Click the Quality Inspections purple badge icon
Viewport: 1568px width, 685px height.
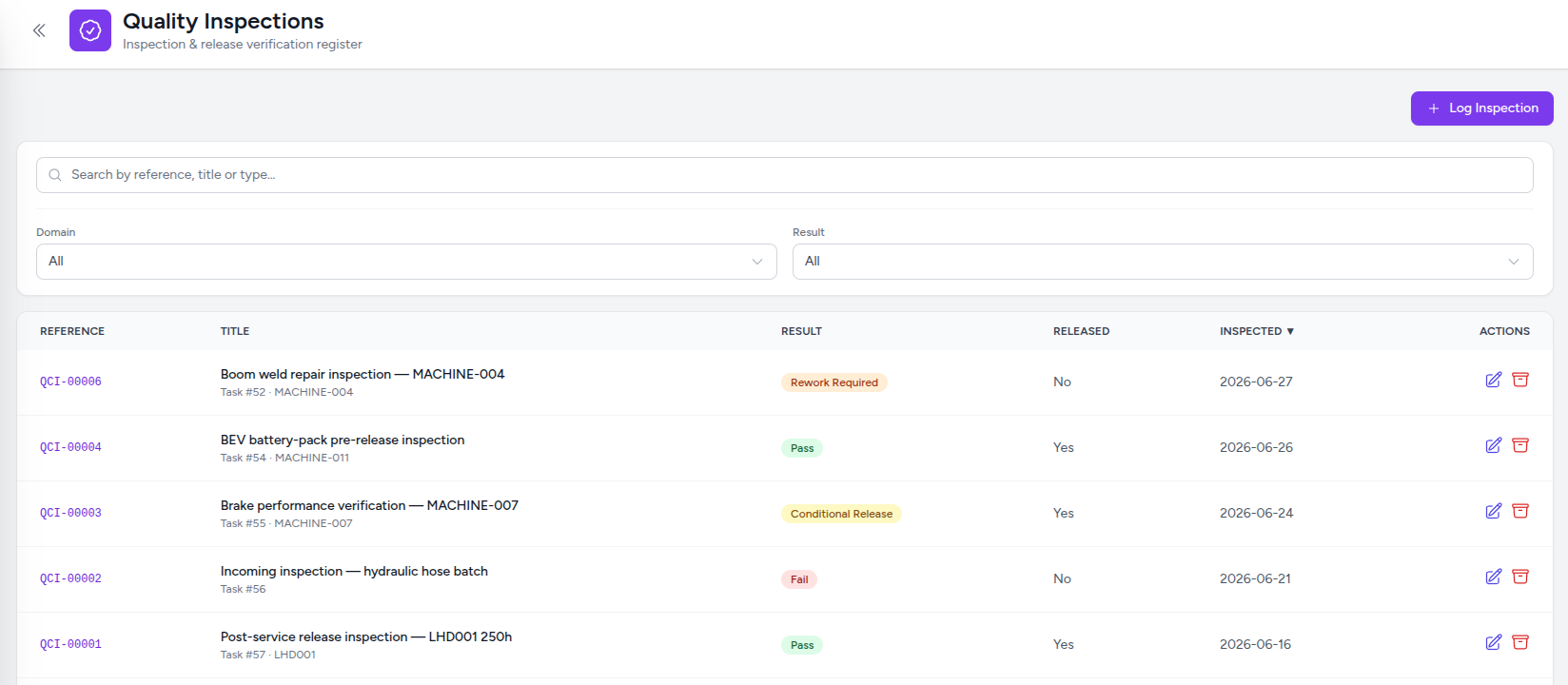[x=90, y=30]
